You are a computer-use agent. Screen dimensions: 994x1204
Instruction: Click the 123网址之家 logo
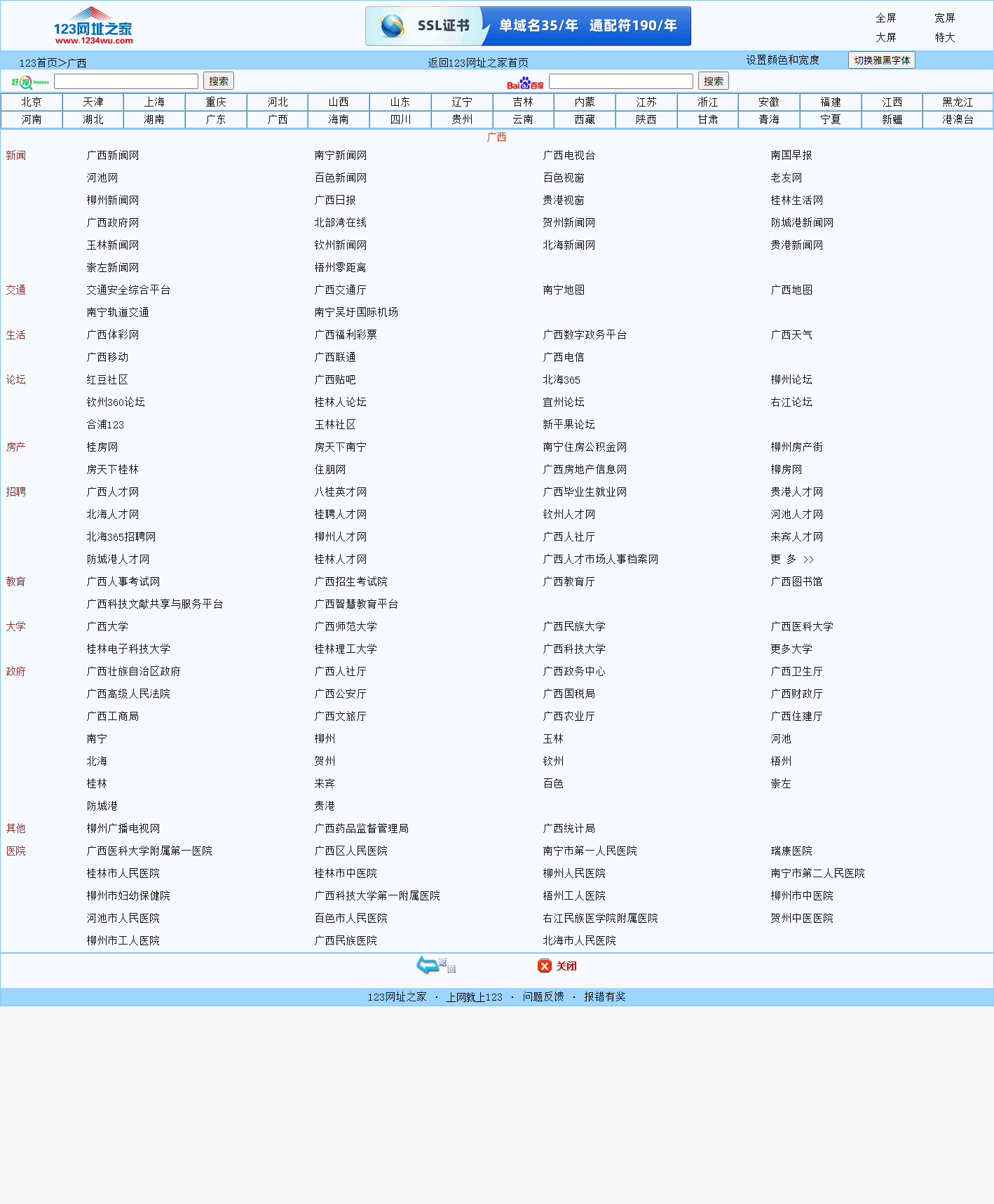pyautogui.click(x=93, y=26)
